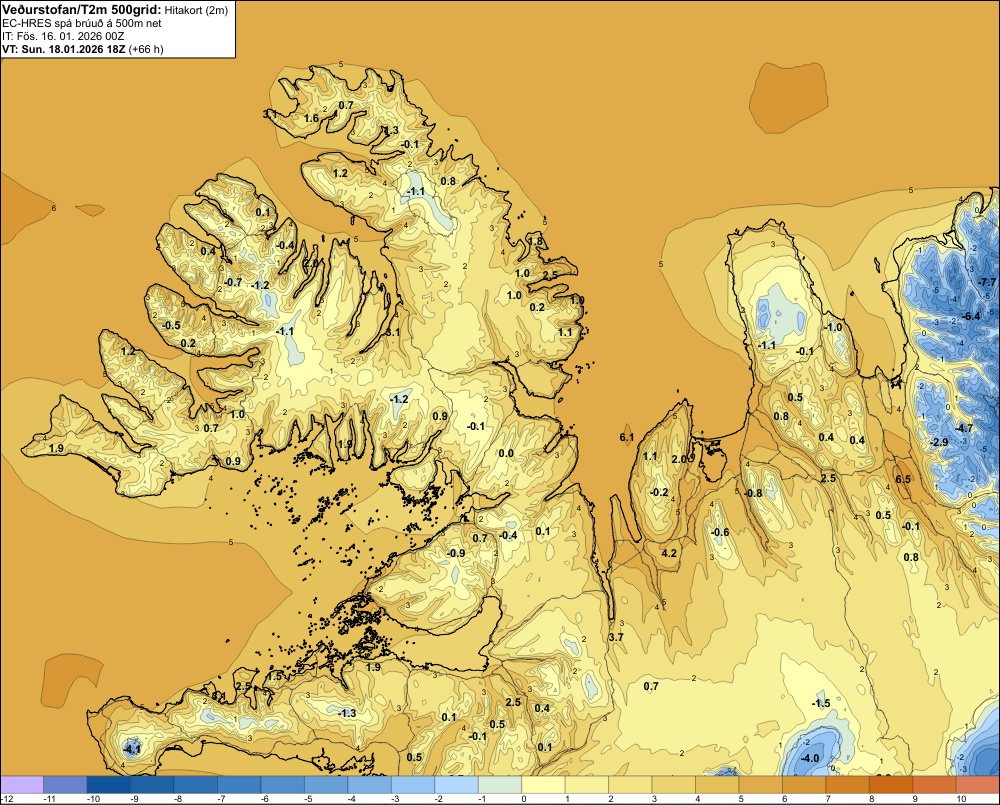The height and width of the screenshot is (805, 1000).
Task: Select the pale green legend swatch between -1 and 0
Action: pos(499,784)
